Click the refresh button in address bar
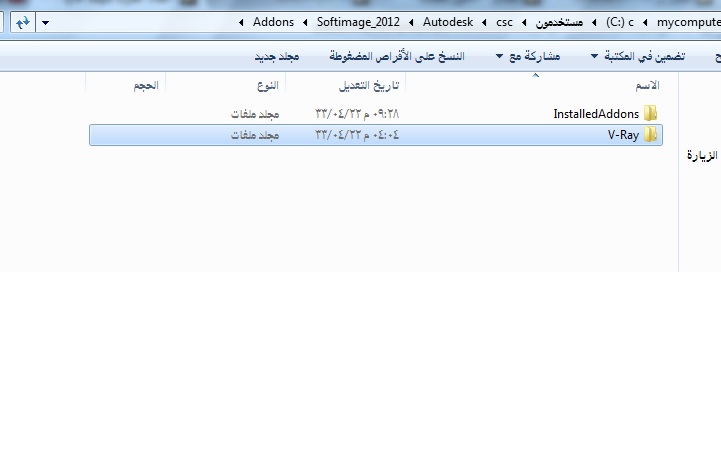 (x=23, y=22)
